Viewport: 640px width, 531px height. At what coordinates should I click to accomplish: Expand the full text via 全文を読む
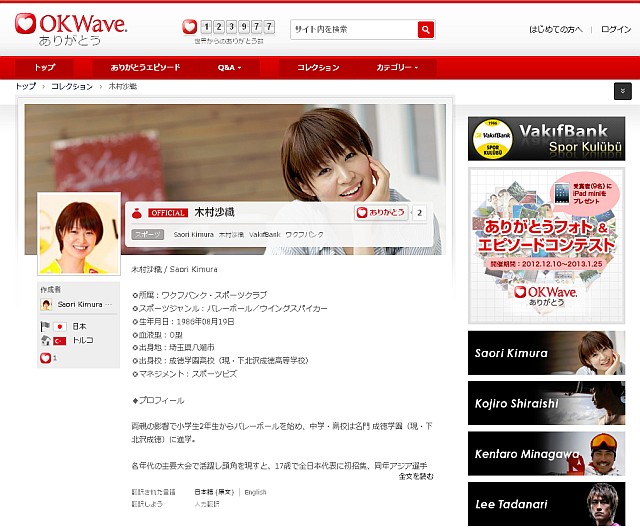416,476
